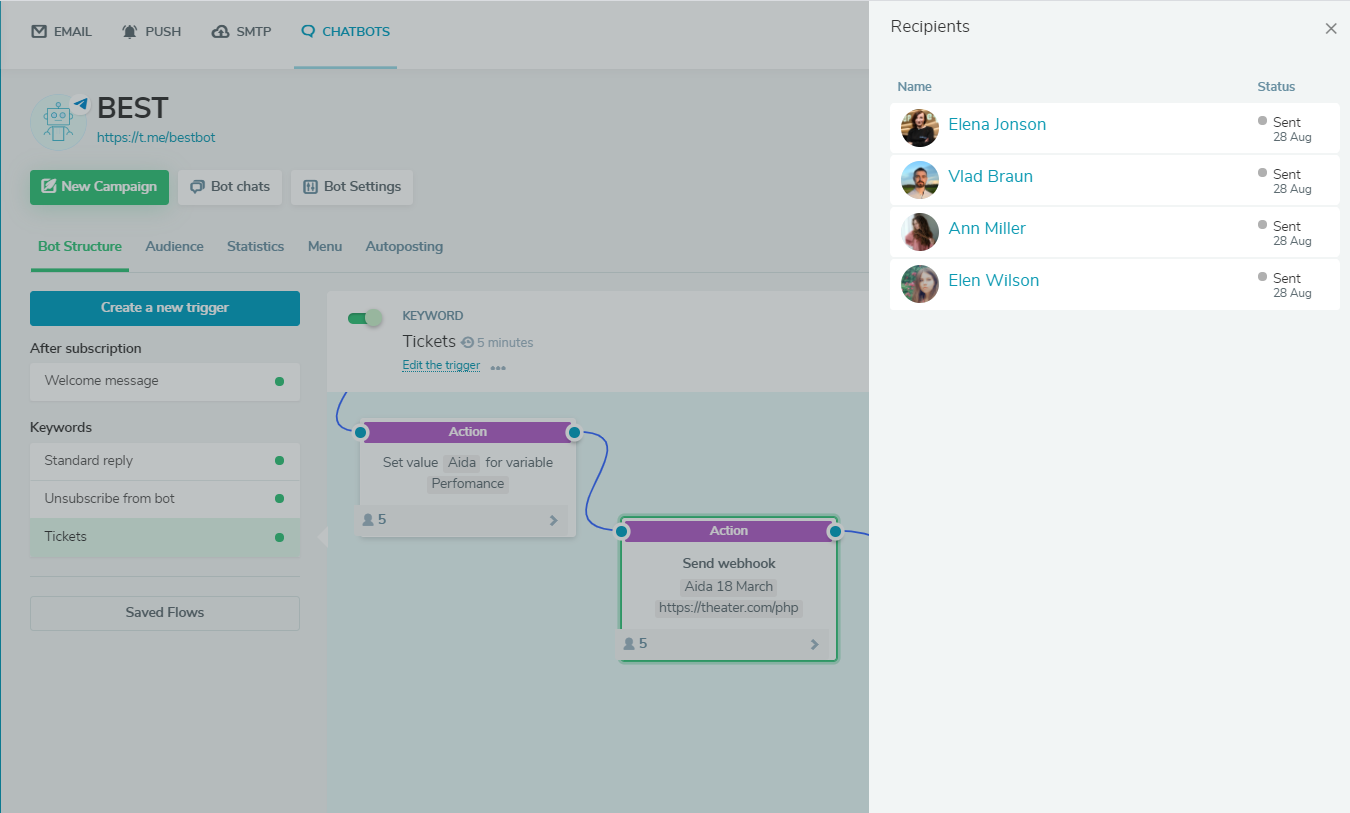Switch to the Statistics tab
Image resolution: width=1350 pixels, height=813 pixels.
click(x=255, y=246)
